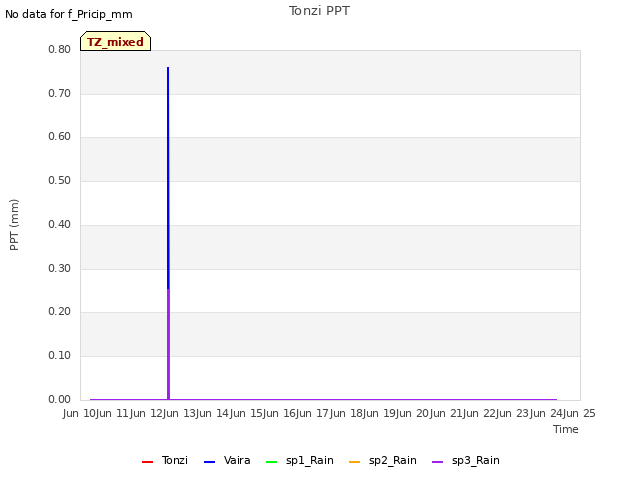
Task: Click the orange sp2_Rain legend color marker
Action: (355, 462)
